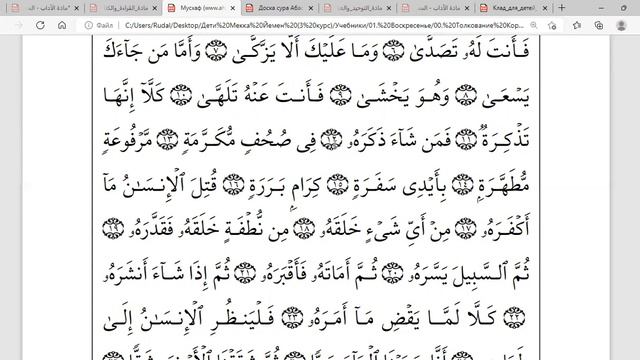Close the second مادة الأدب tab
The height and width of the screenshot is (360, 640).
point(467,8)
